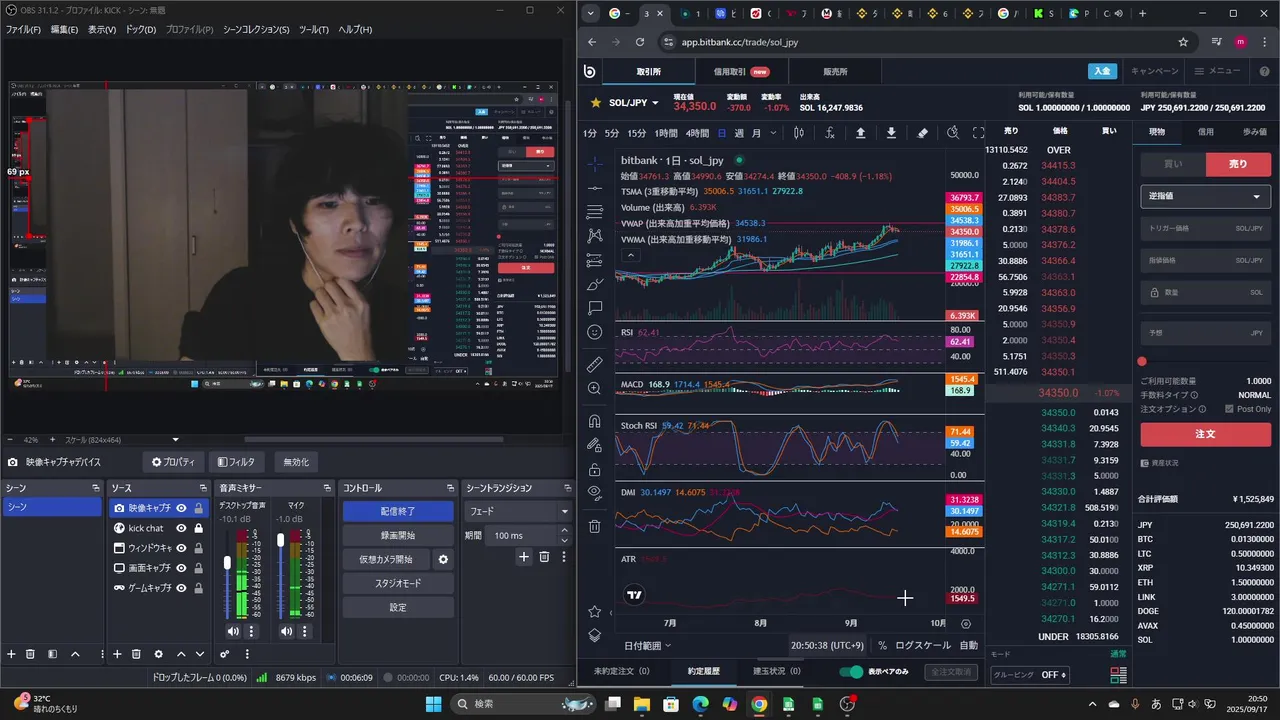This screenshot has height=720, width=1280.
Task: Open source properties gear in OBS sources panel
Action: click(158, 654)
